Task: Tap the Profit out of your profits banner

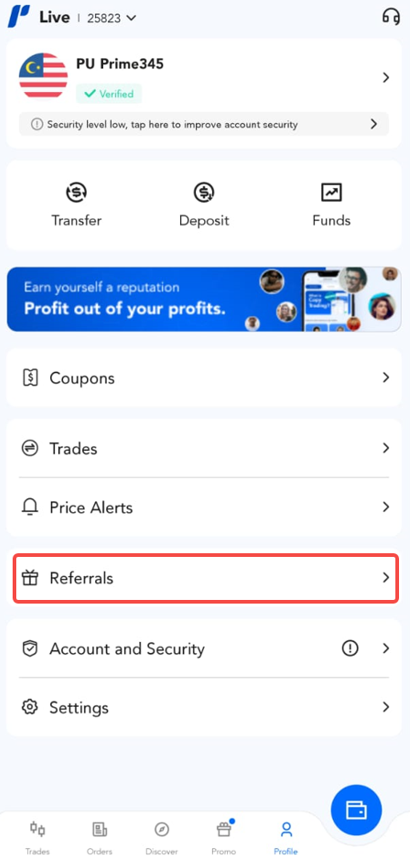Action: tap(204, 299)
